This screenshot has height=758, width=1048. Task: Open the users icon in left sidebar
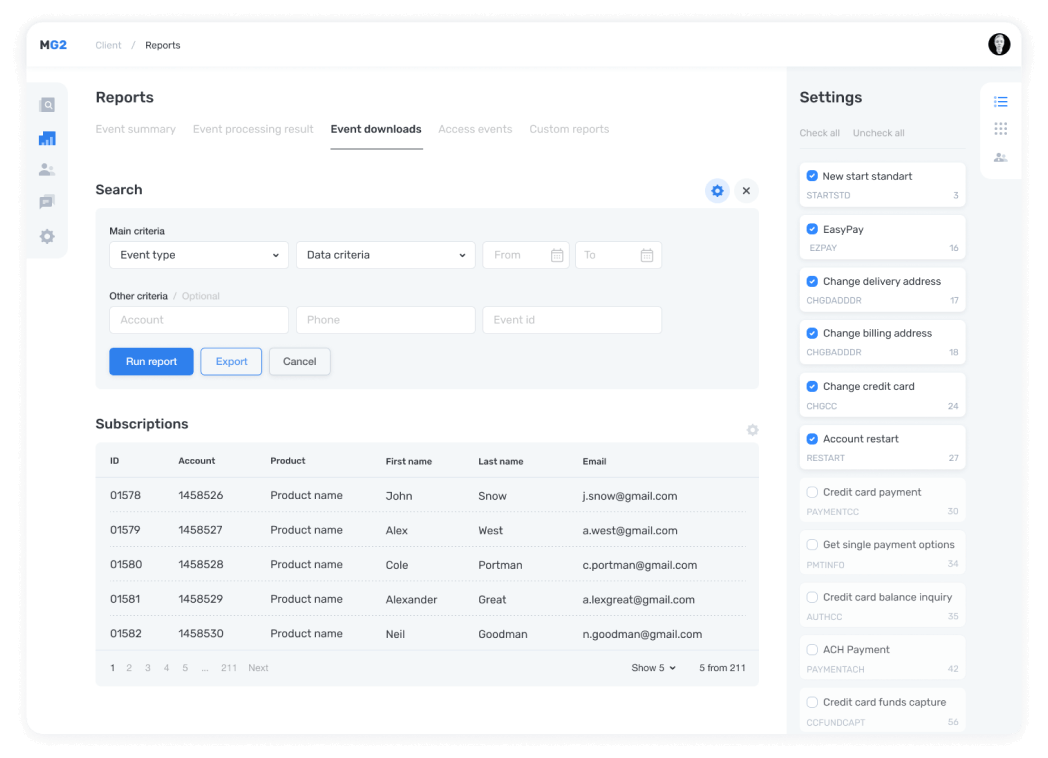(x=47, y=170)
